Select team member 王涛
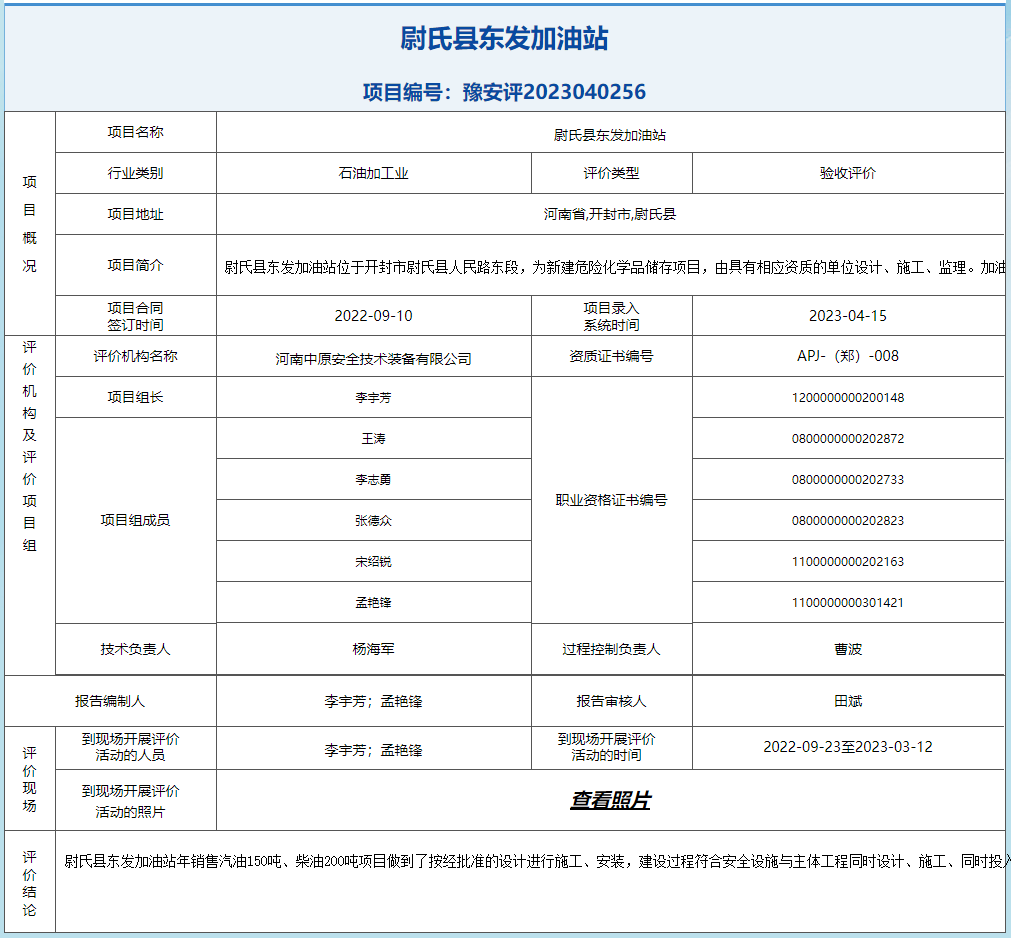 point(373,439)
